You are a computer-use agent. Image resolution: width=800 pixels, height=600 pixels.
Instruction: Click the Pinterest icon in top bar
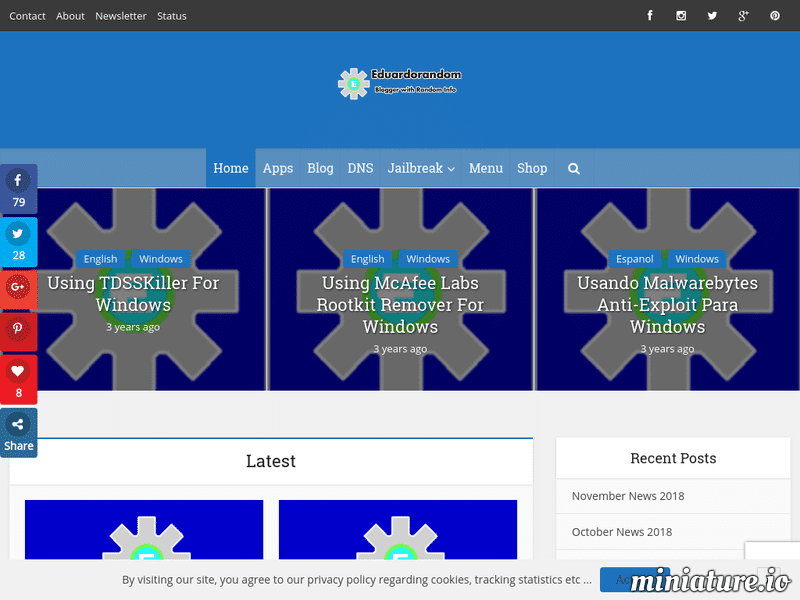point(774,16)
